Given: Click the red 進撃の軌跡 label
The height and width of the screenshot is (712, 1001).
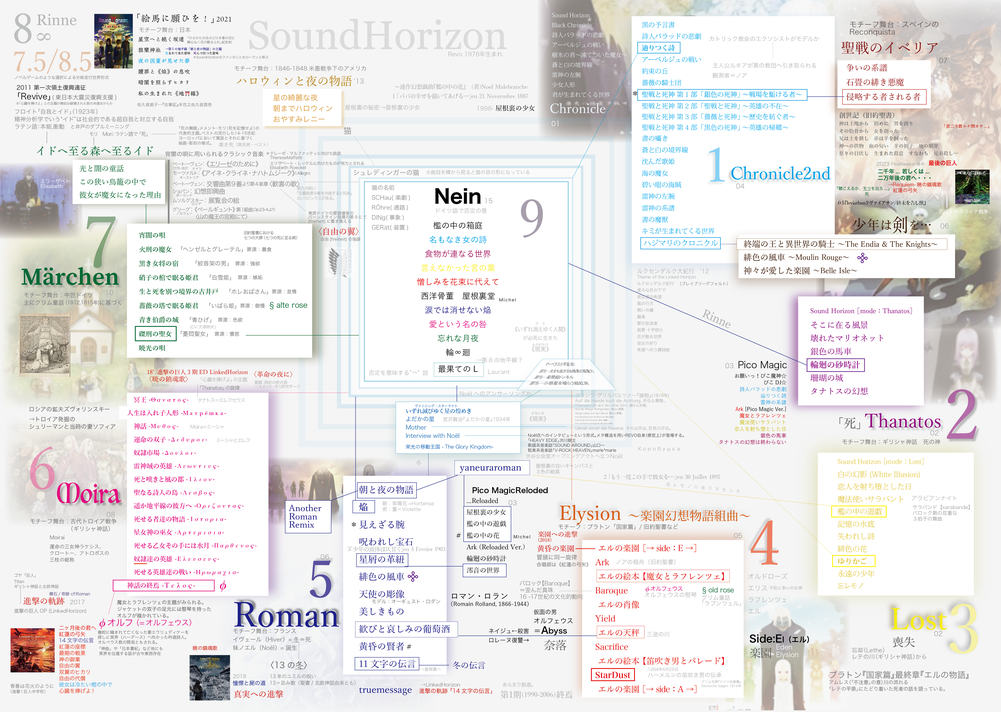Looking at the screenshot, I should 43,601.
